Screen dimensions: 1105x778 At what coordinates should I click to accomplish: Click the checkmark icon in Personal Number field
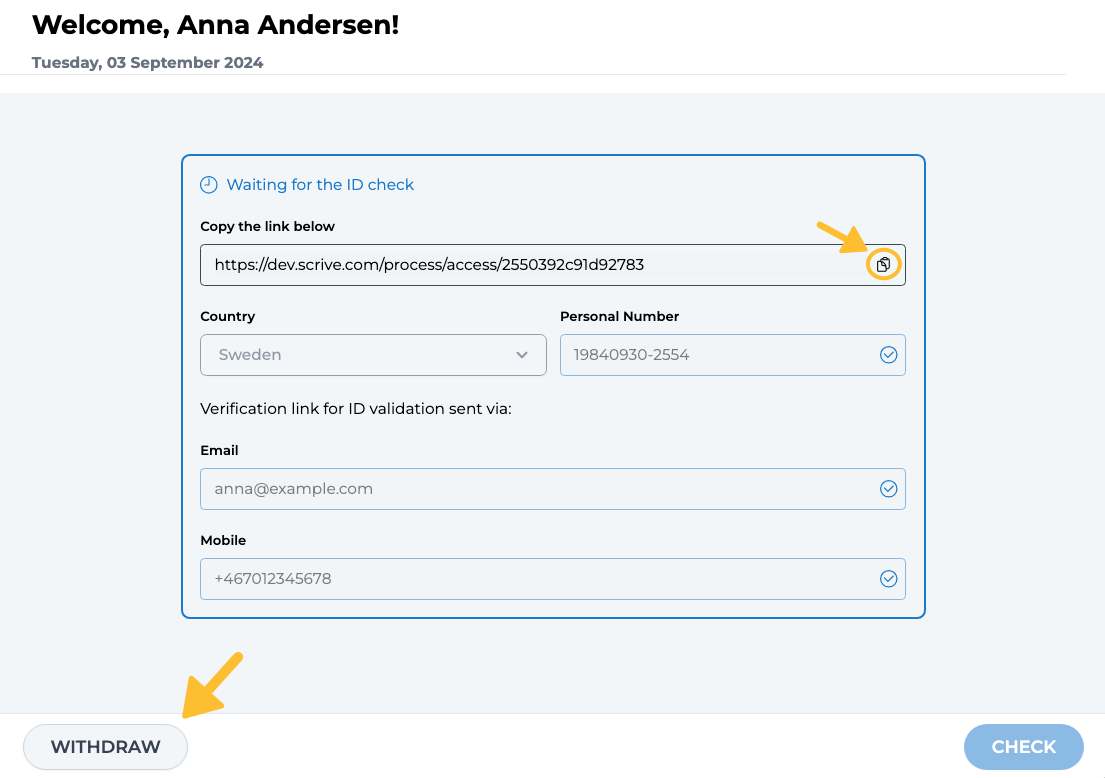888,355
